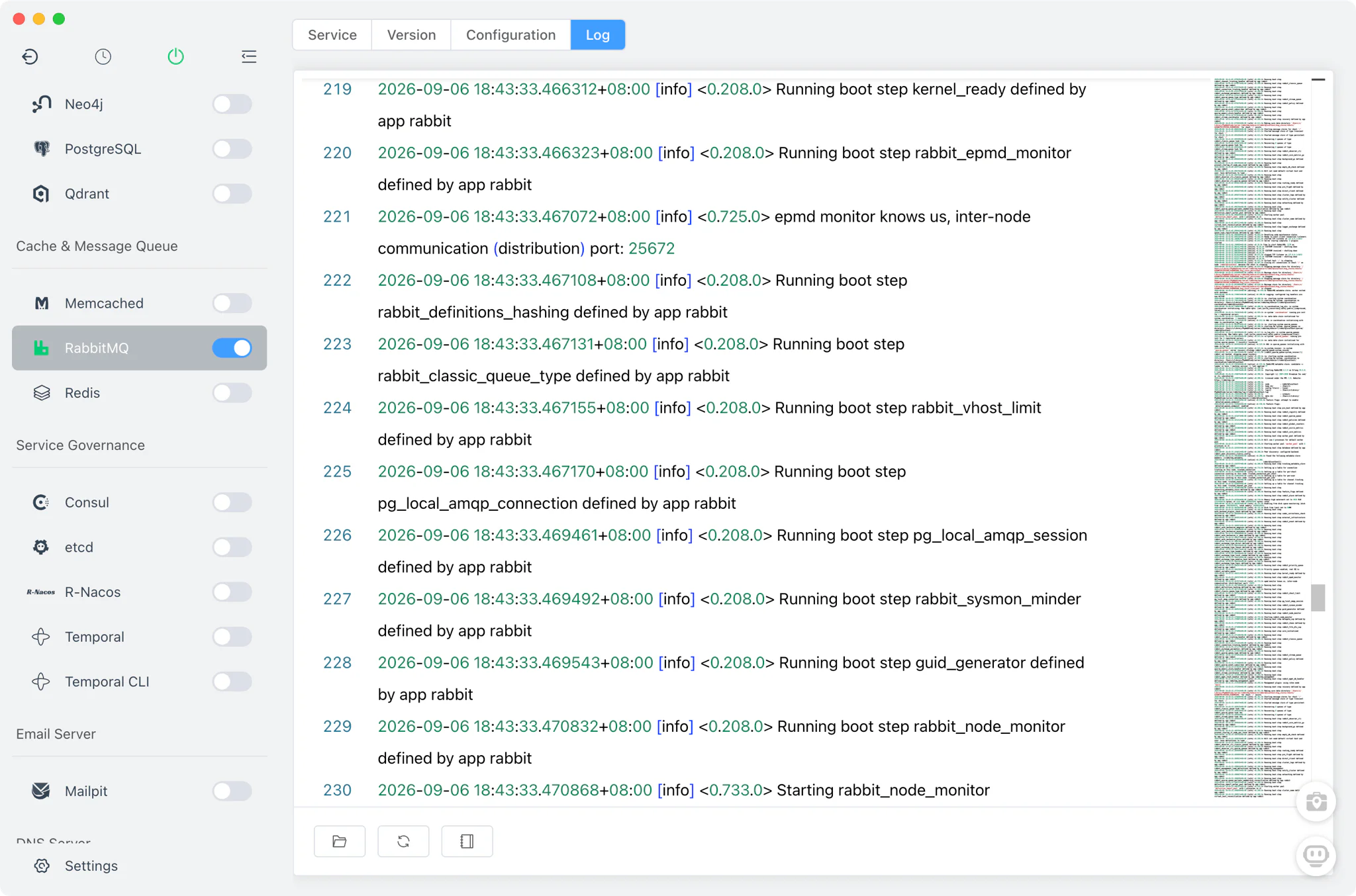
Task: Select the Qdrant icon
Action: coord(42,194)
